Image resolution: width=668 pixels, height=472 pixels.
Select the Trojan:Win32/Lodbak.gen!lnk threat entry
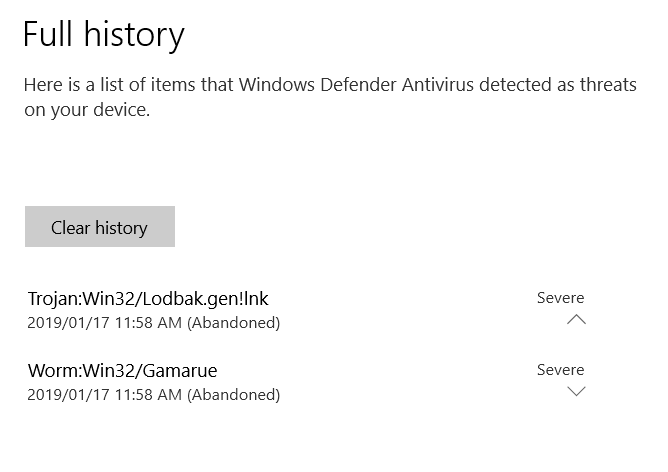pos(148,298)
